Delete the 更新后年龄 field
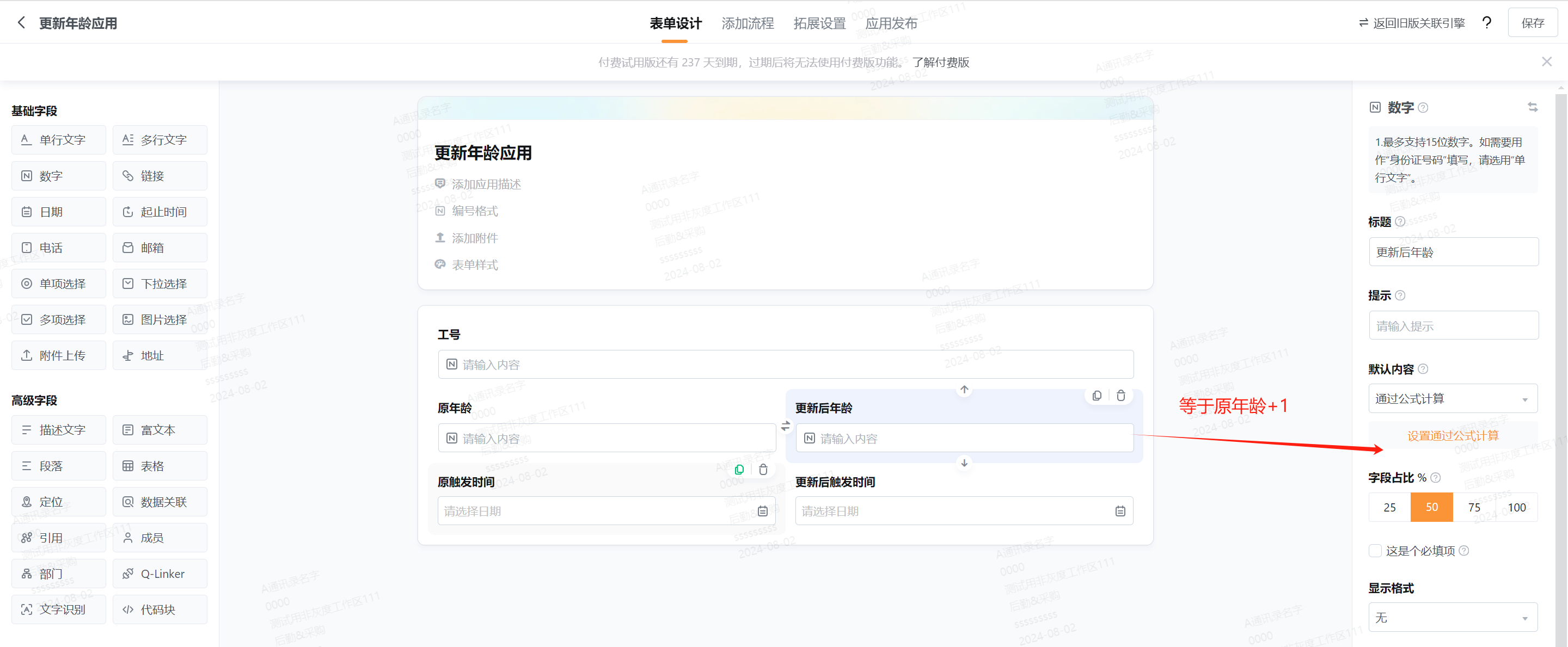1568x647 pixels. click(x=1120, y=396)
